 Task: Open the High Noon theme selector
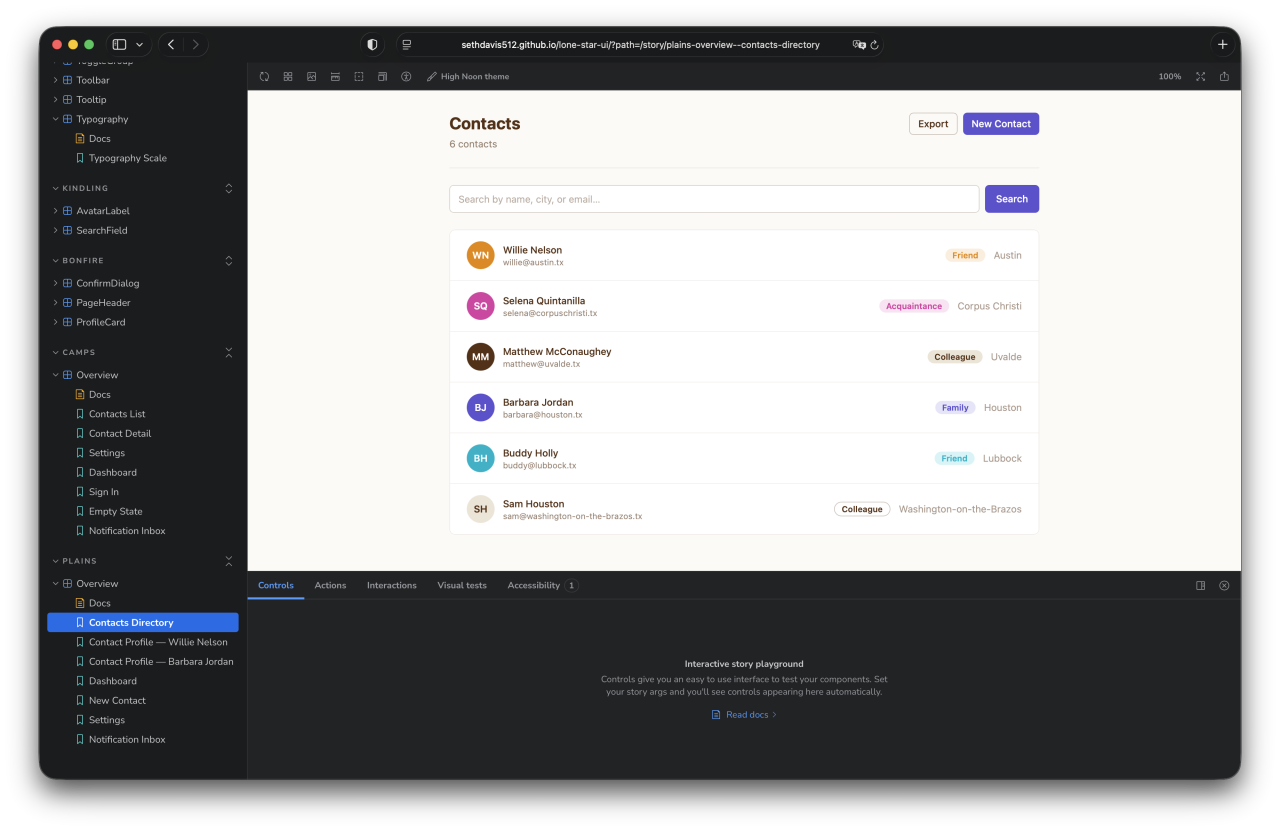point(467,76)
